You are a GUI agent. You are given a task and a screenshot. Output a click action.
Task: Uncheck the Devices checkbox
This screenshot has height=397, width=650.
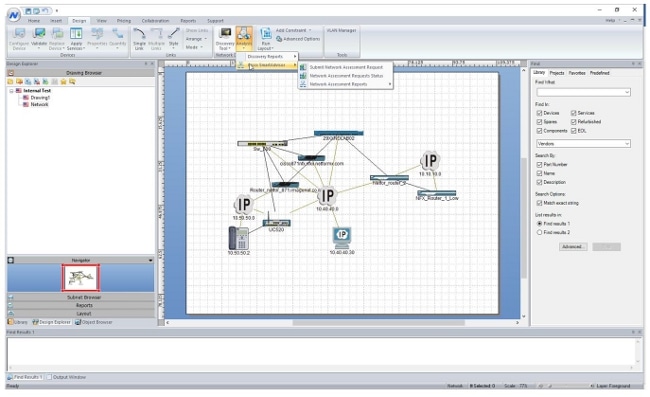pos(539,113)
